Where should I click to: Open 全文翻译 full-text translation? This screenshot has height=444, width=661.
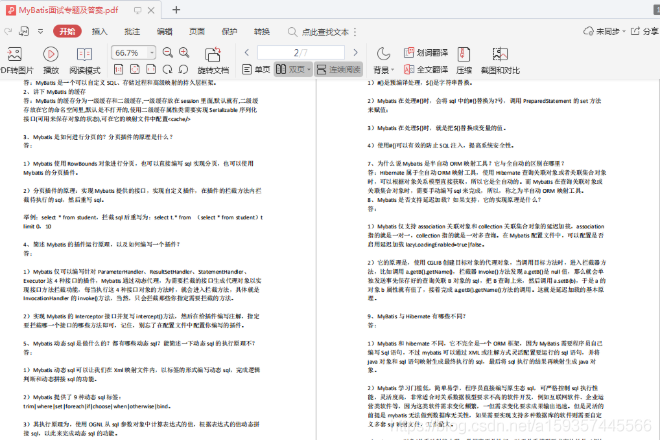[426, 69]
